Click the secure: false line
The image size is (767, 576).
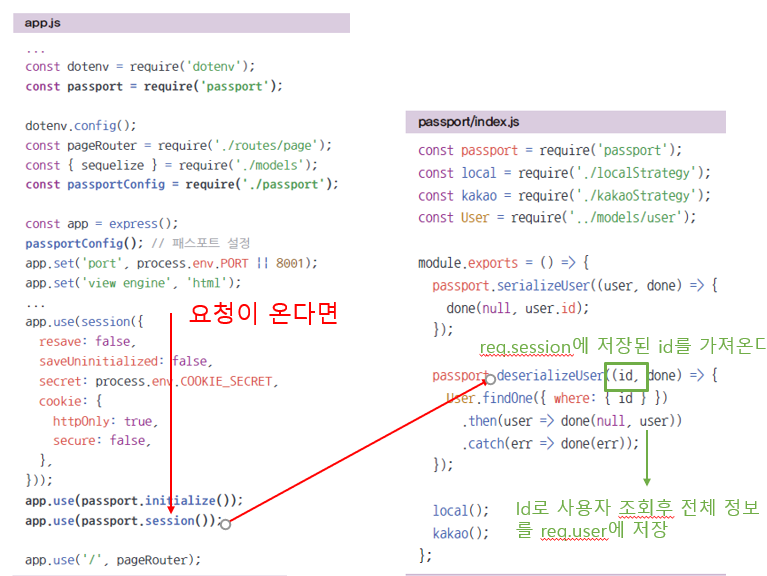pyautogui.click(x=102, y=441)
